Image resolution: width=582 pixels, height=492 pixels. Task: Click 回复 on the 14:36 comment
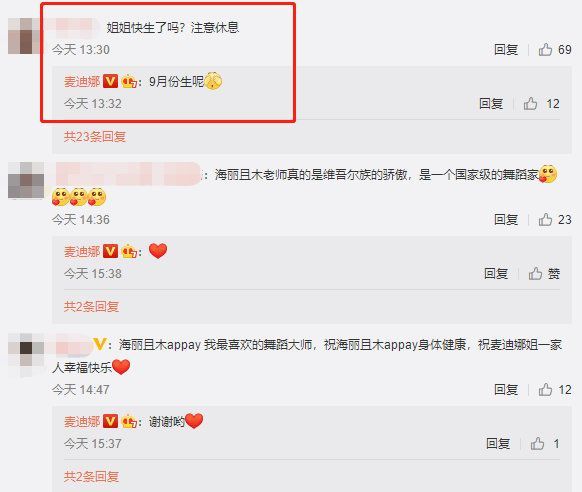(x=506, y=219)
